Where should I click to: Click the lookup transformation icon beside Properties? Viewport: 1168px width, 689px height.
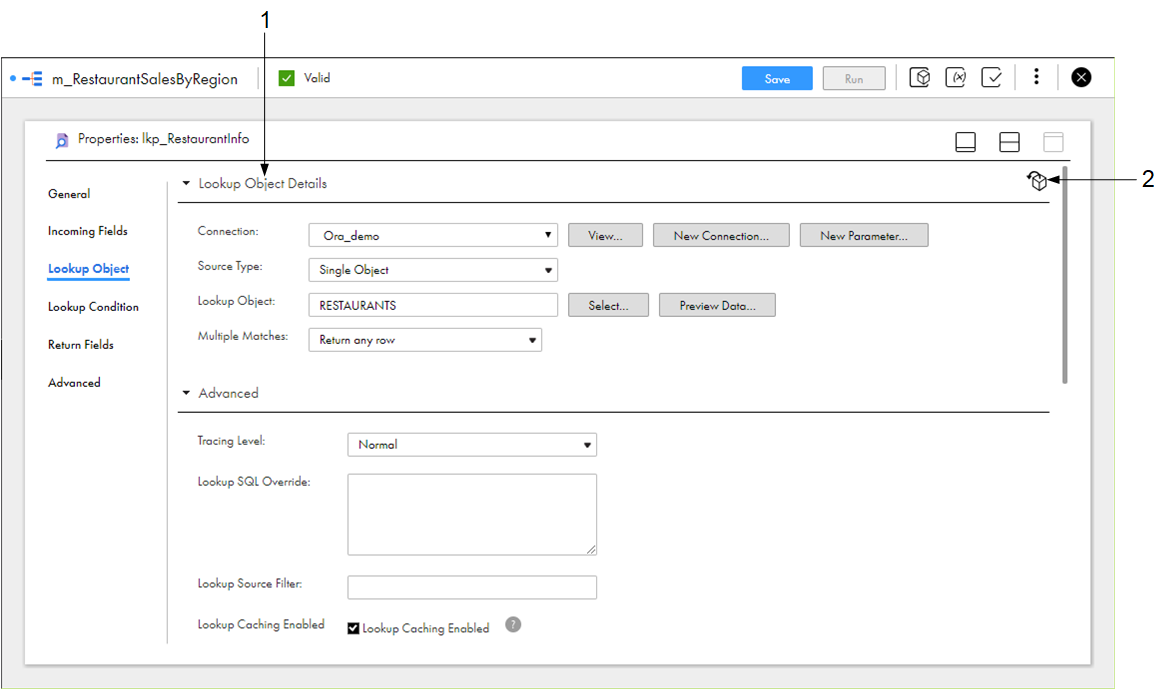[x=62, y=140]
